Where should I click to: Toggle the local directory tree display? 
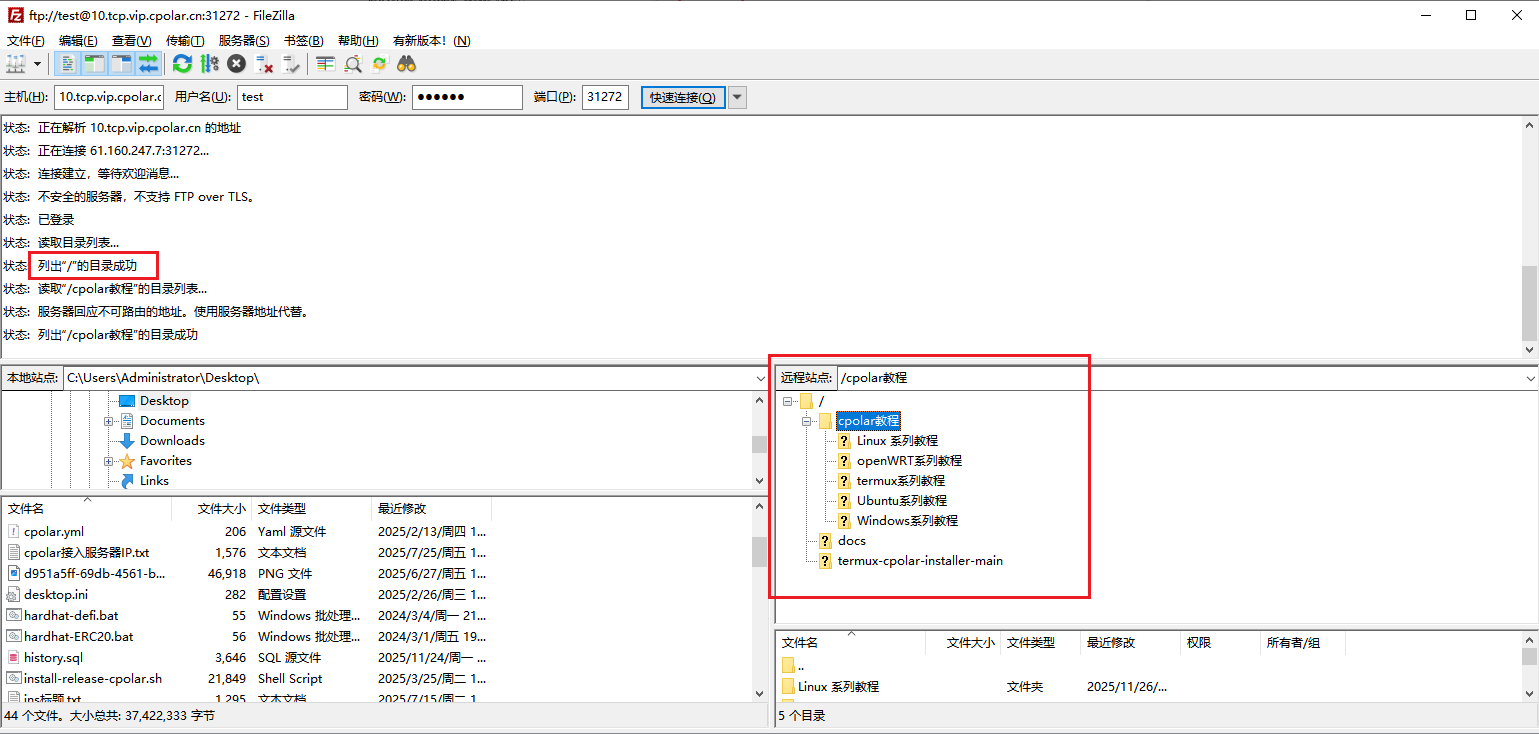point(94,64)
